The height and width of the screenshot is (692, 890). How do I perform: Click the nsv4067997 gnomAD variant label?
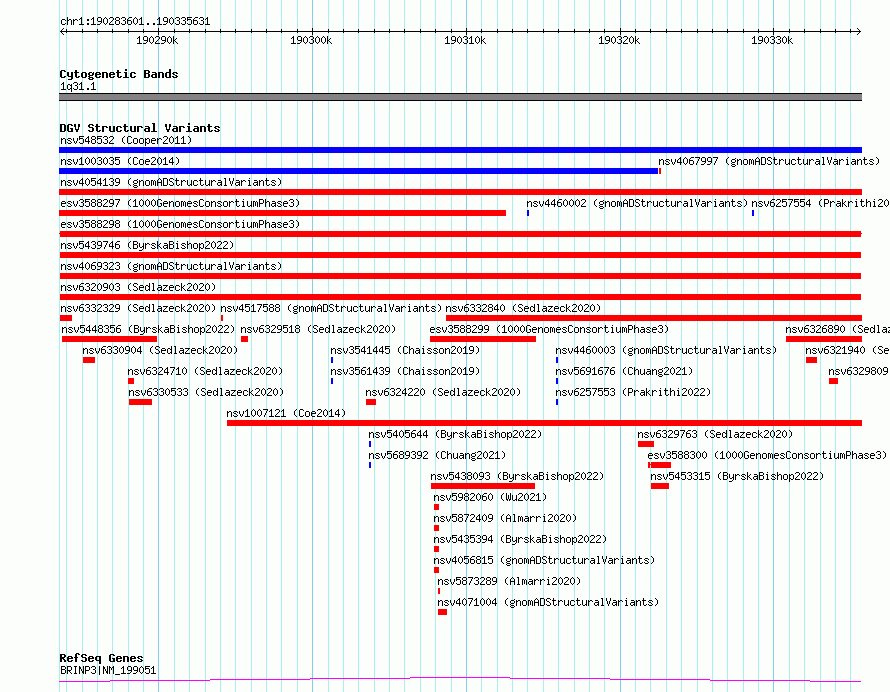(769, 161)
